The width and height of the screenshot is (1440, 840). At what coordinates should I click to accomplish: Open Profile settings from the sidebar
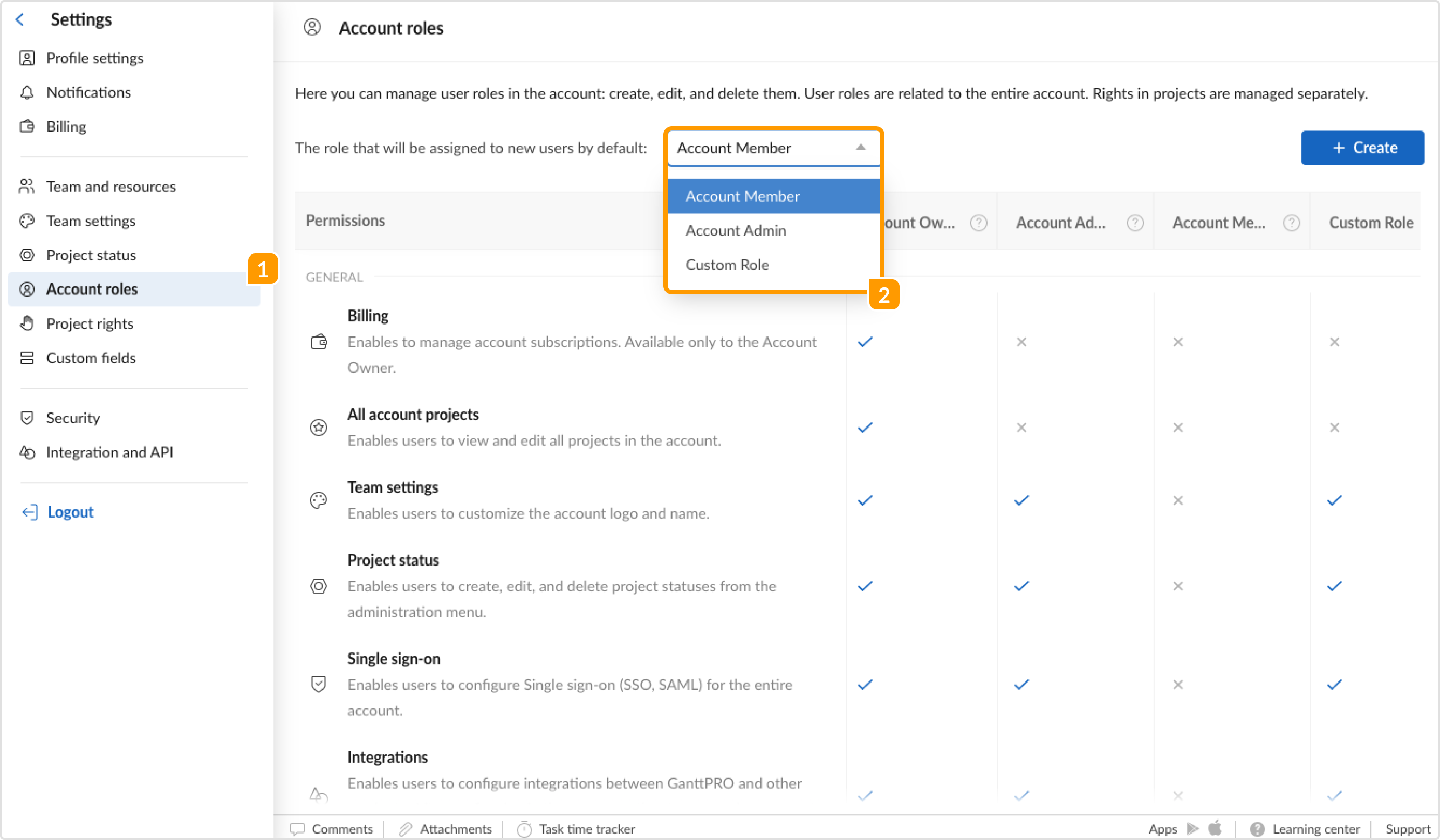point(94,58)
